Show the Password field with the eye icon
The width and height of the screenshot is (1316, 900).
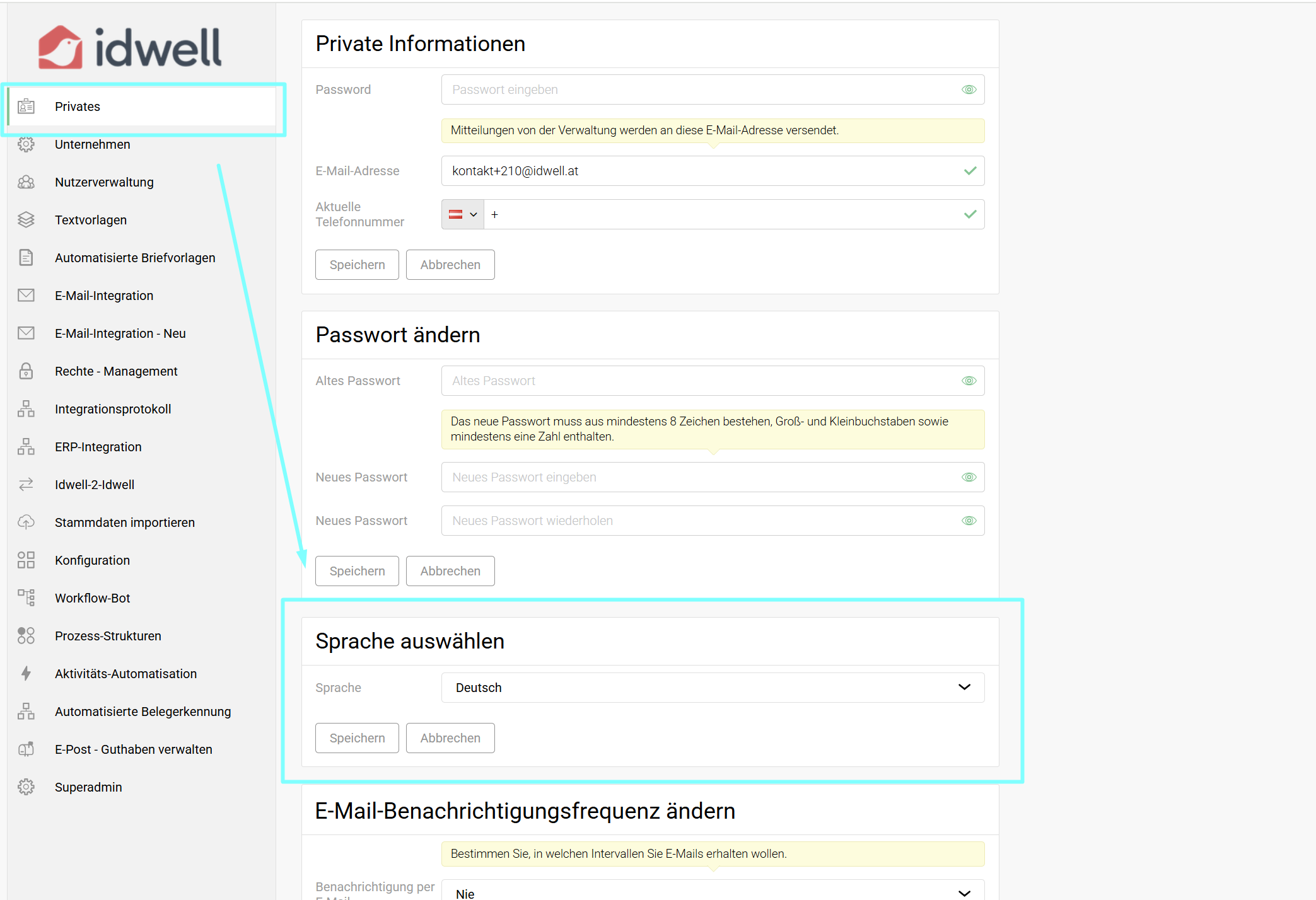click(969, 89)
